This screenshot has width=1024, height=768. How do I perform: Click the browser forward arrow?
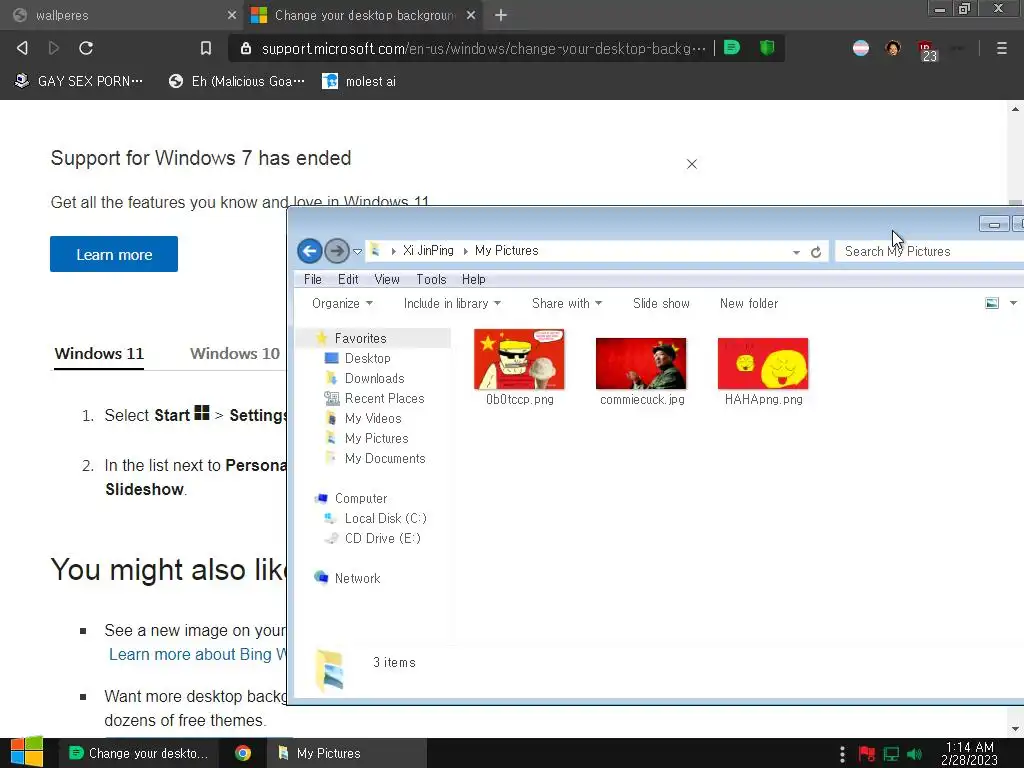54,48
